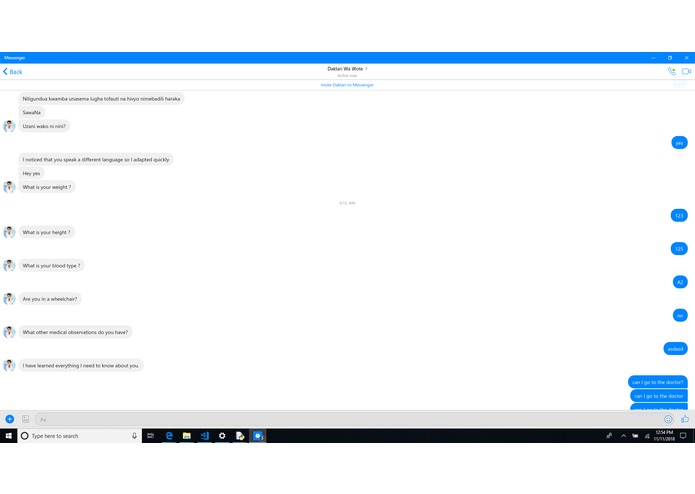
Task: Go back using the Back arrow
Action: point(12,72)
